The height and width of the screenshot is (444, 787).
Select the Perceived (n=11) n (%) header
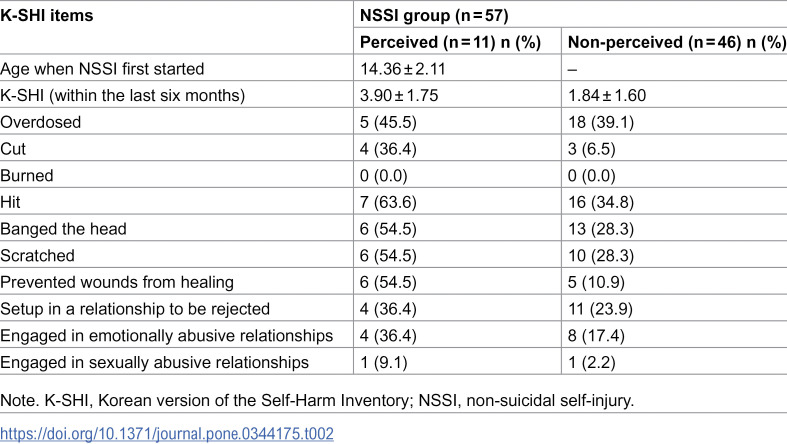[x=450, y=42]
